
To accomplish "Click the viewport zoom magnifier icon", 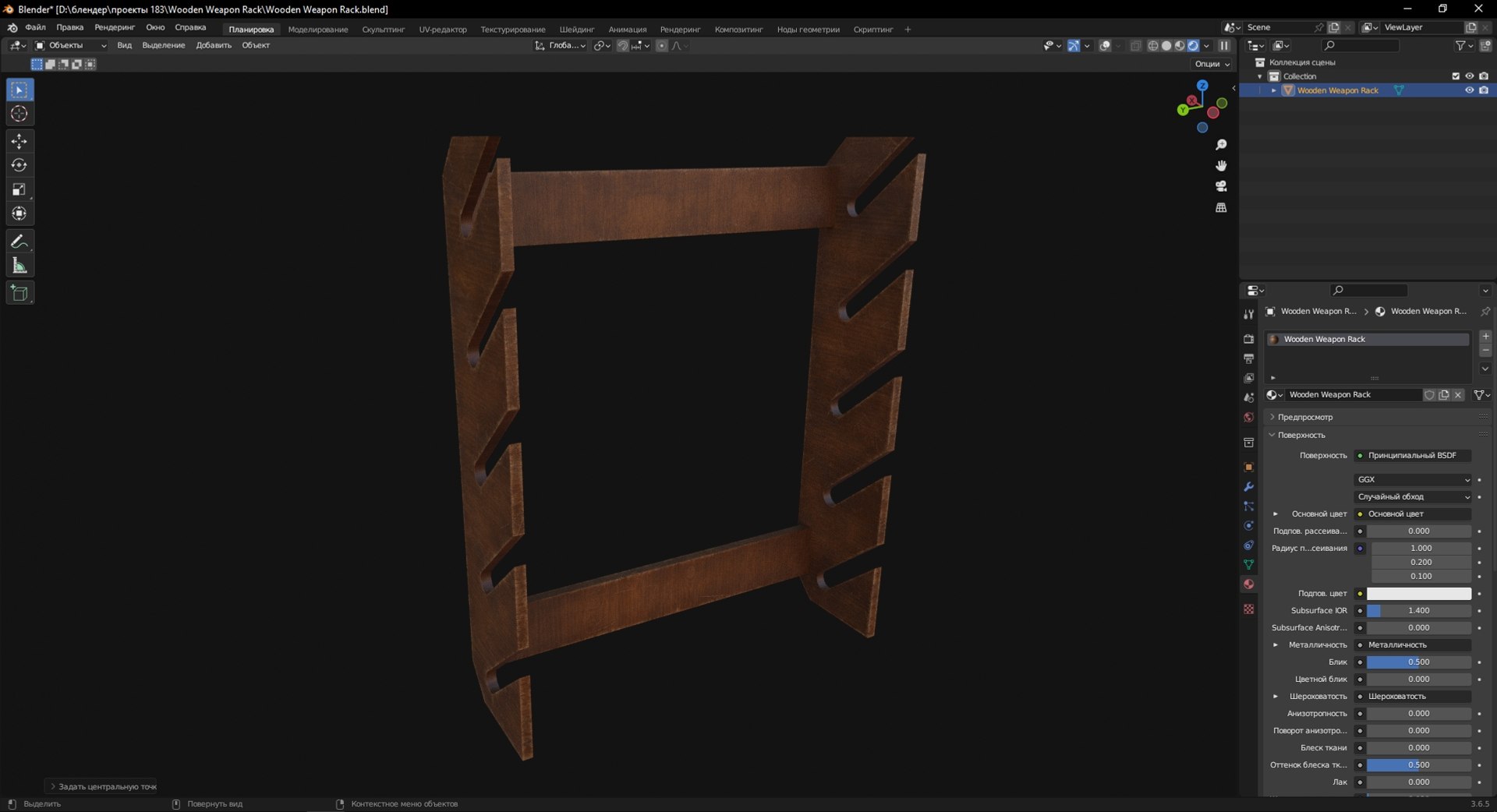I will click(x=1221, y=145).
